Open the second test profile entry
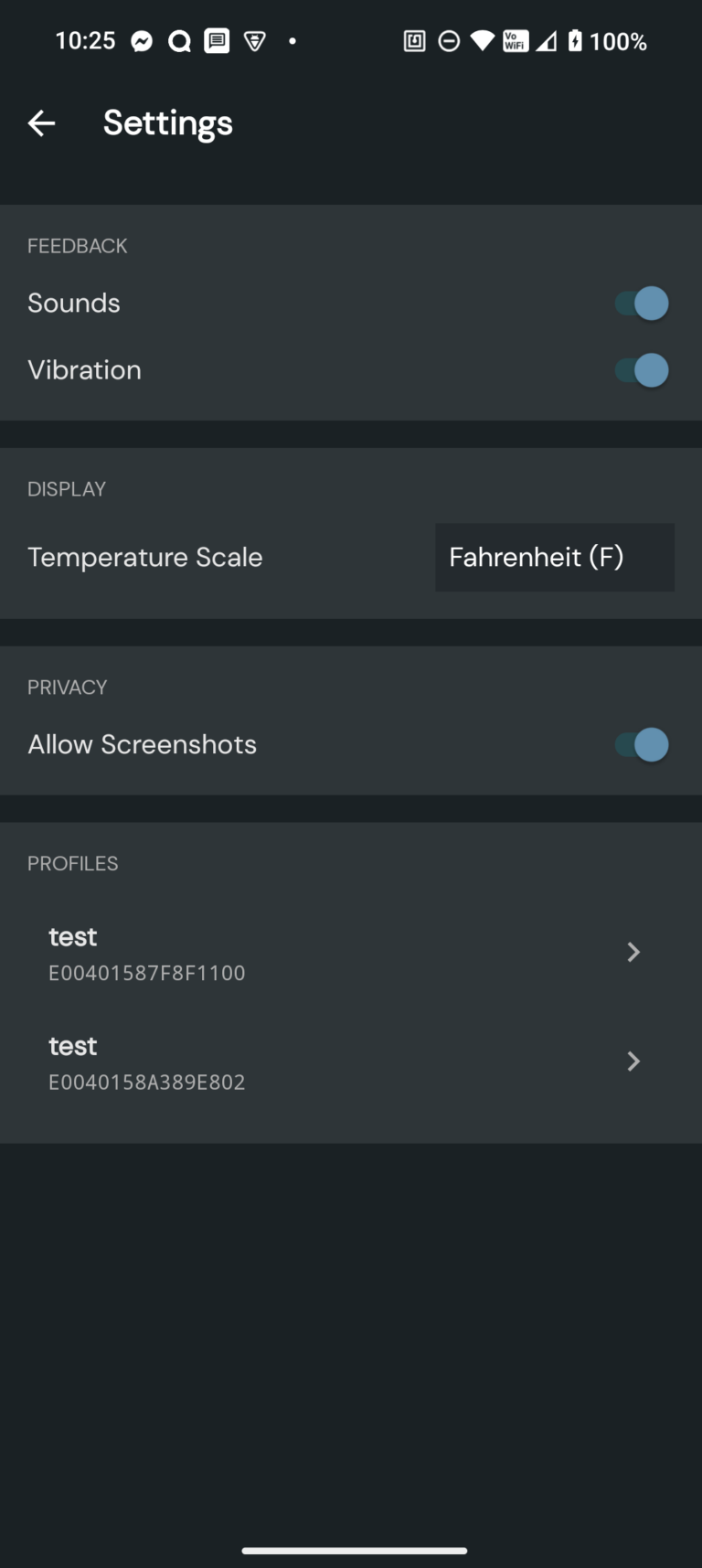This screenshot has width=702, height=1568. point(146,1061)
